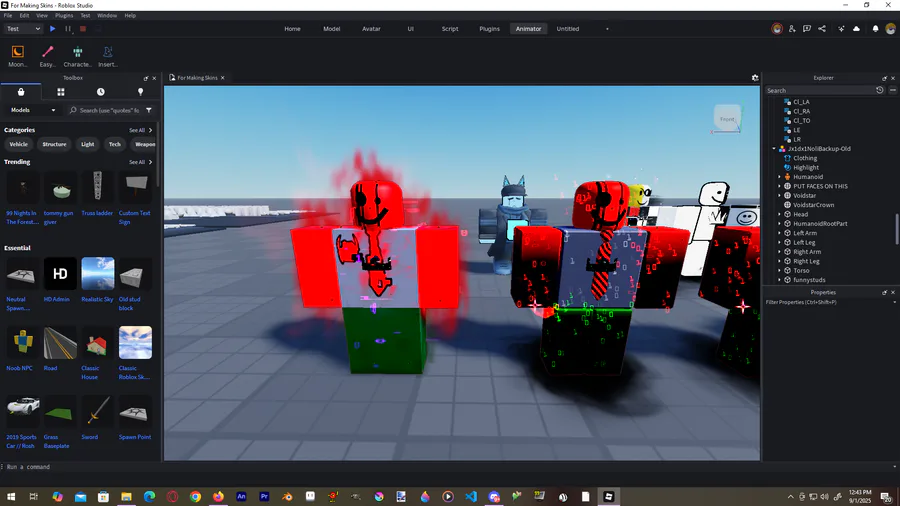Expand the Head part in Explorer
The height and width of the screenshot is (506, 900).
pyautogui.click(x=779, y=215)
